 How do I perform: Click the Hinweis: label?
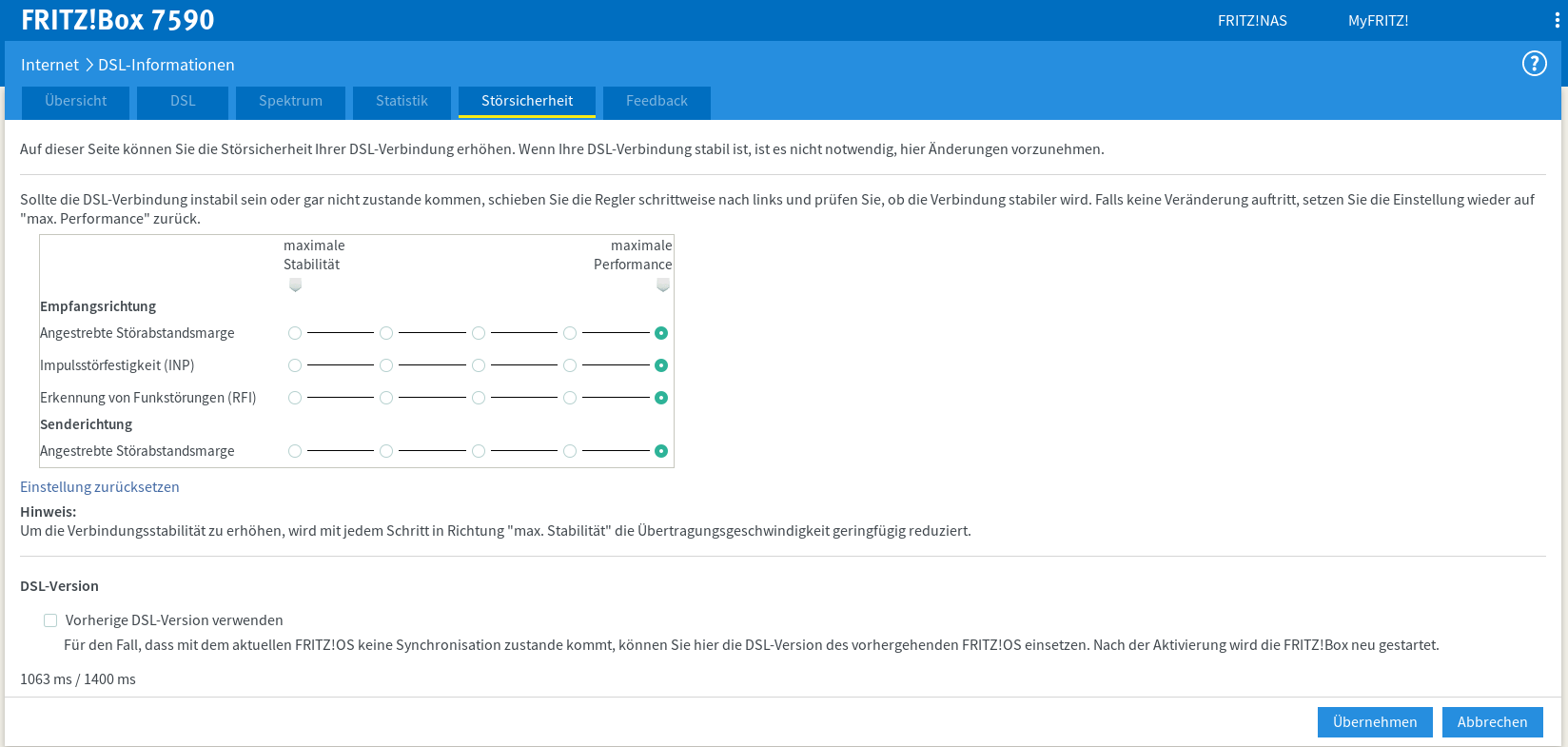[x=49, y=512]
